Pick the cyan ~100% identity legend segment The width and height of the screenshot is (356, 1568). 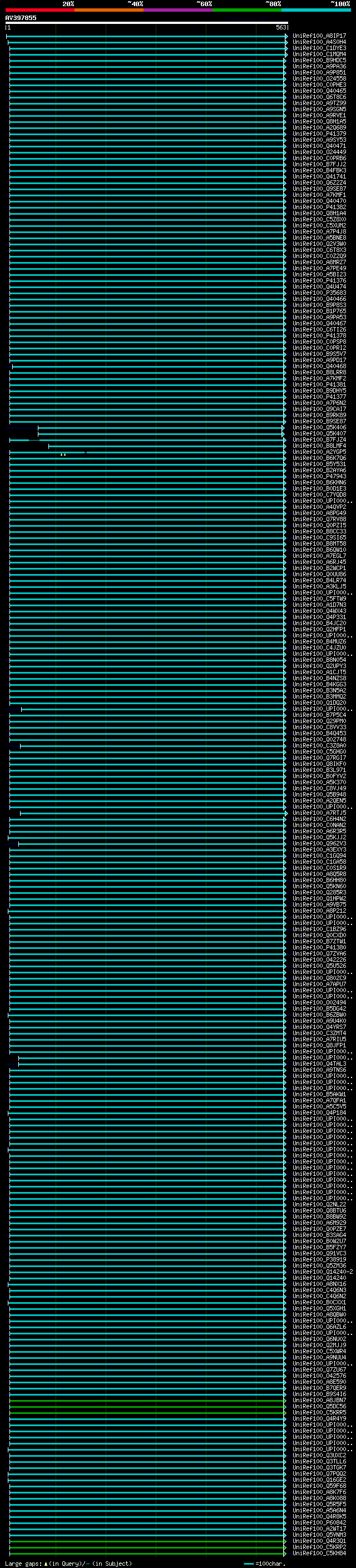tap(316, 10)
